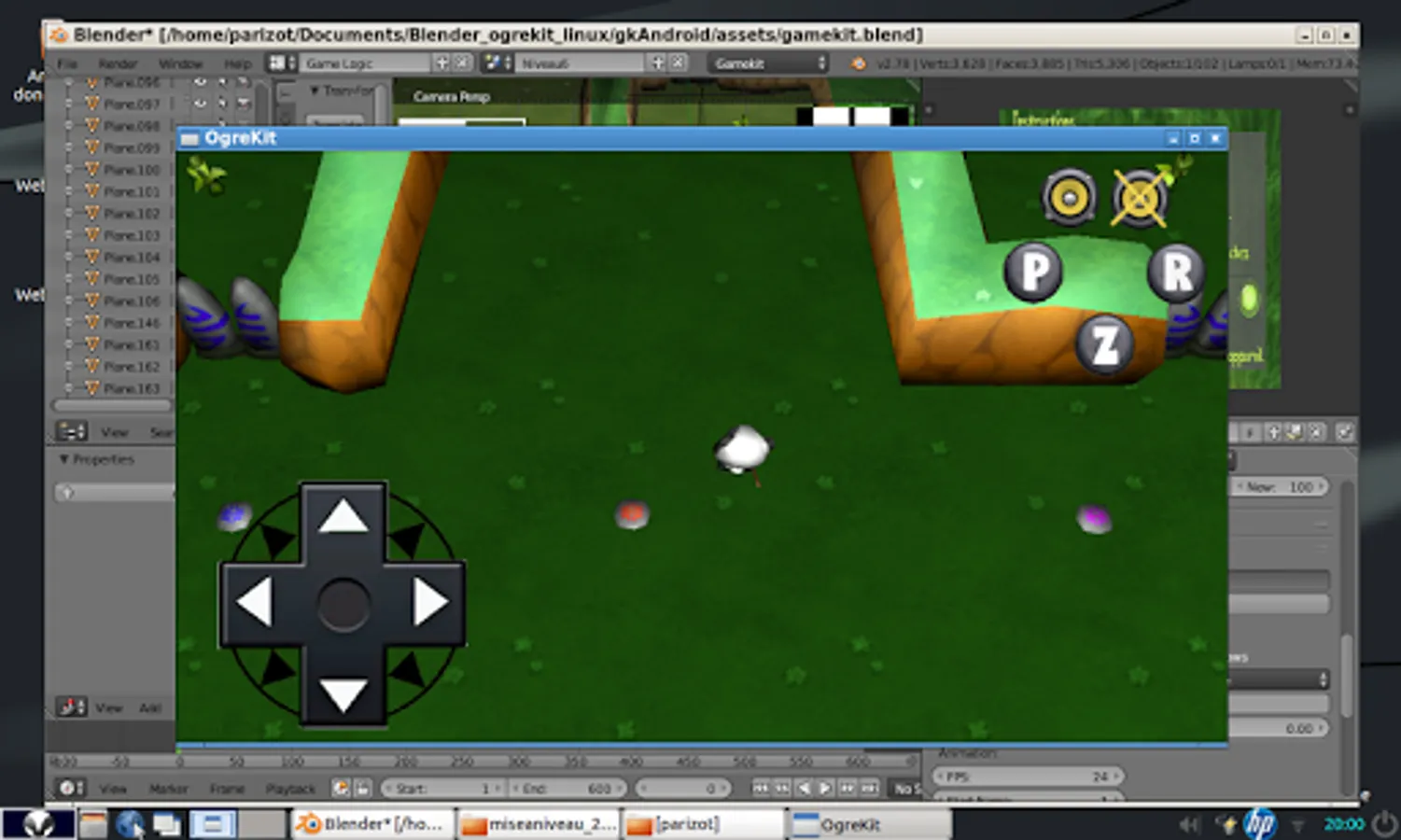1401x840 pixels.
Task: Open timeline editor type clock icon
Action: pos(69,788)
